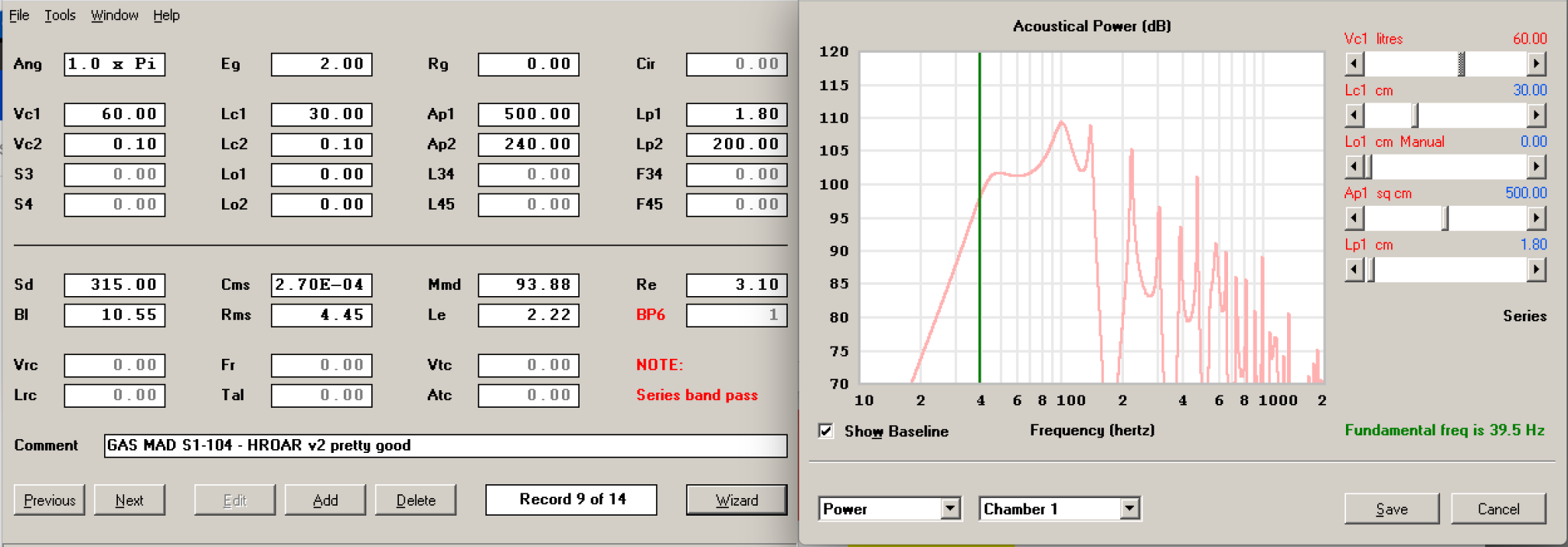Open the Chamber 1 dropdown list
The height and width of the screenshot is (547, 1568).
click(x=1129, y=509)
